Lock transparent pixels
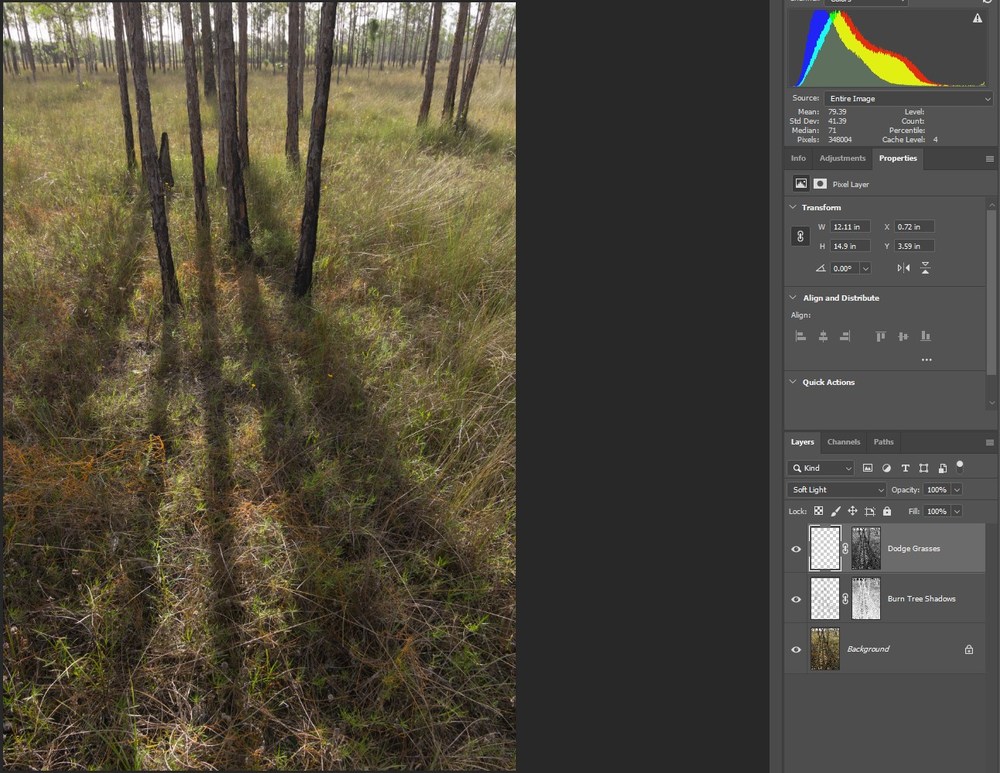 [x=818, y=511]
